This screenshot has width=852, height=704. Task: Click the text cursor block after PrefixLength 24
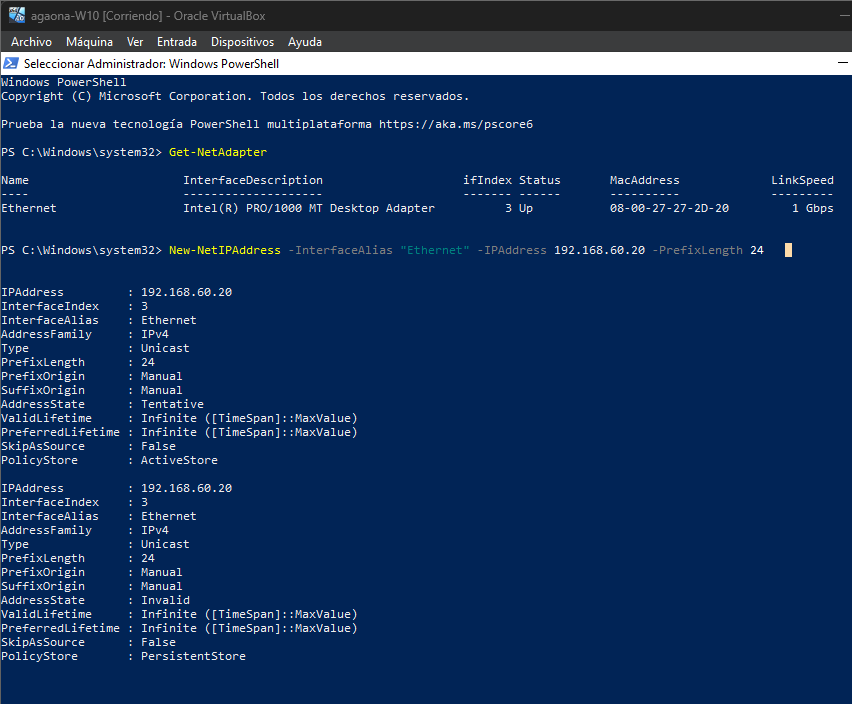click(x=788, y=250)
